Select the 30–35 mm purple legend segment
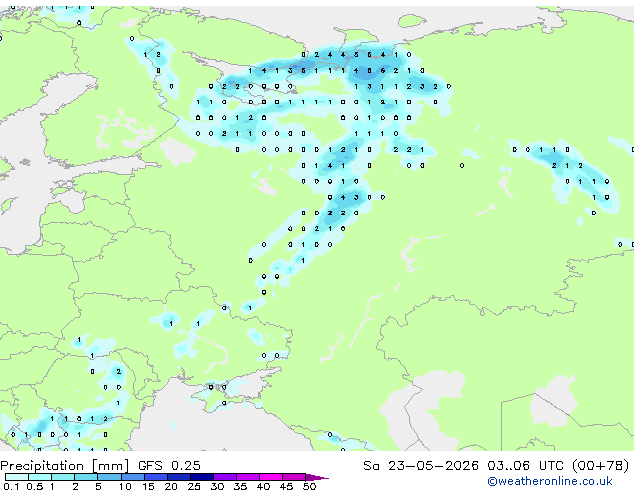Image resolution: width=634 pixels, height=490 pixels. tap(225, 477)
